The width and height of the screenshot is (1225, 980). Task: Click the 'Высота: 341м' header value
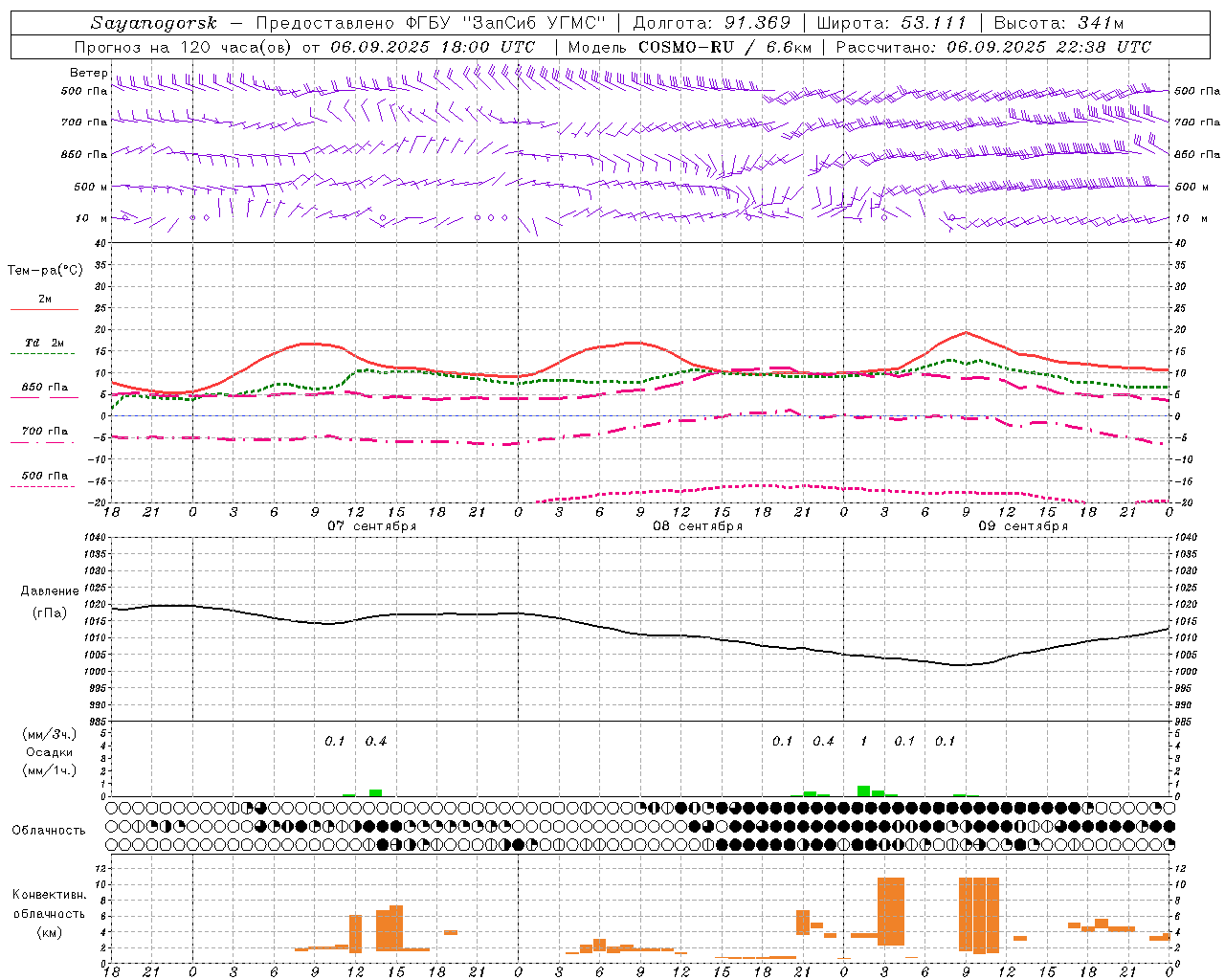[x=1058, y=23]
